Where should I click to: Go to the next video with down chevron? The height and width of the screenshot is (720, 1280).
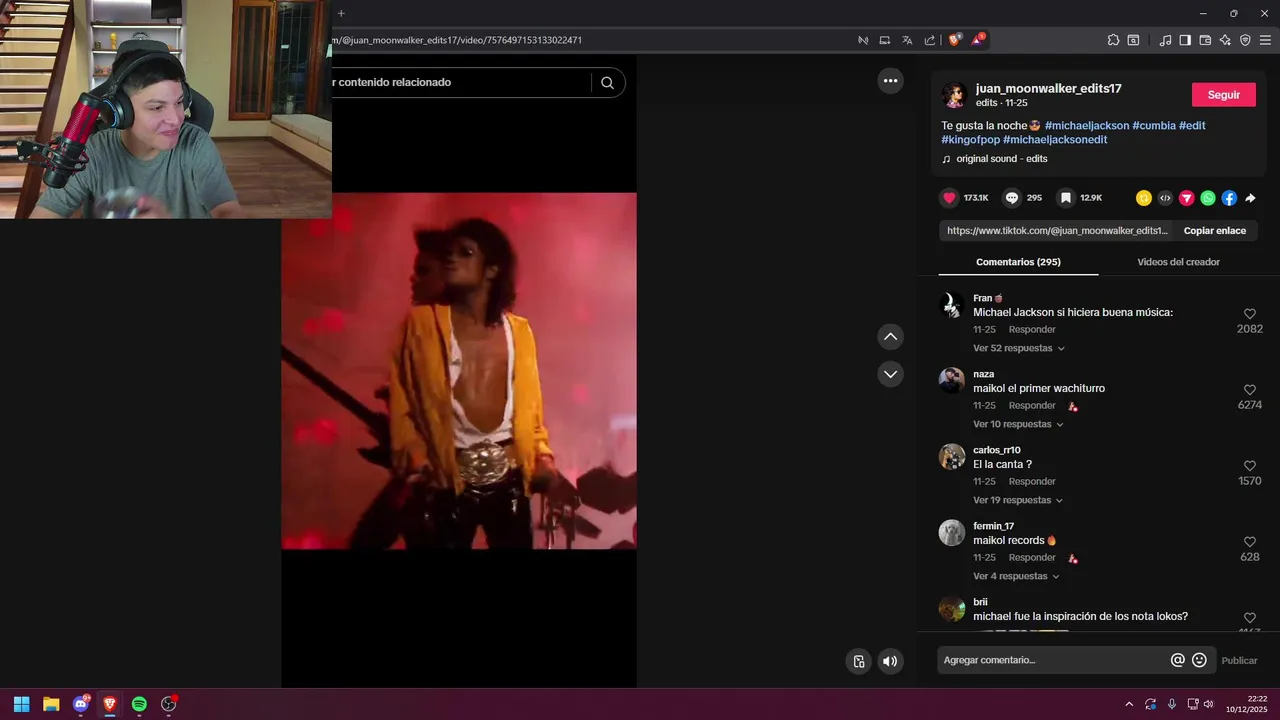coord(890,374)
